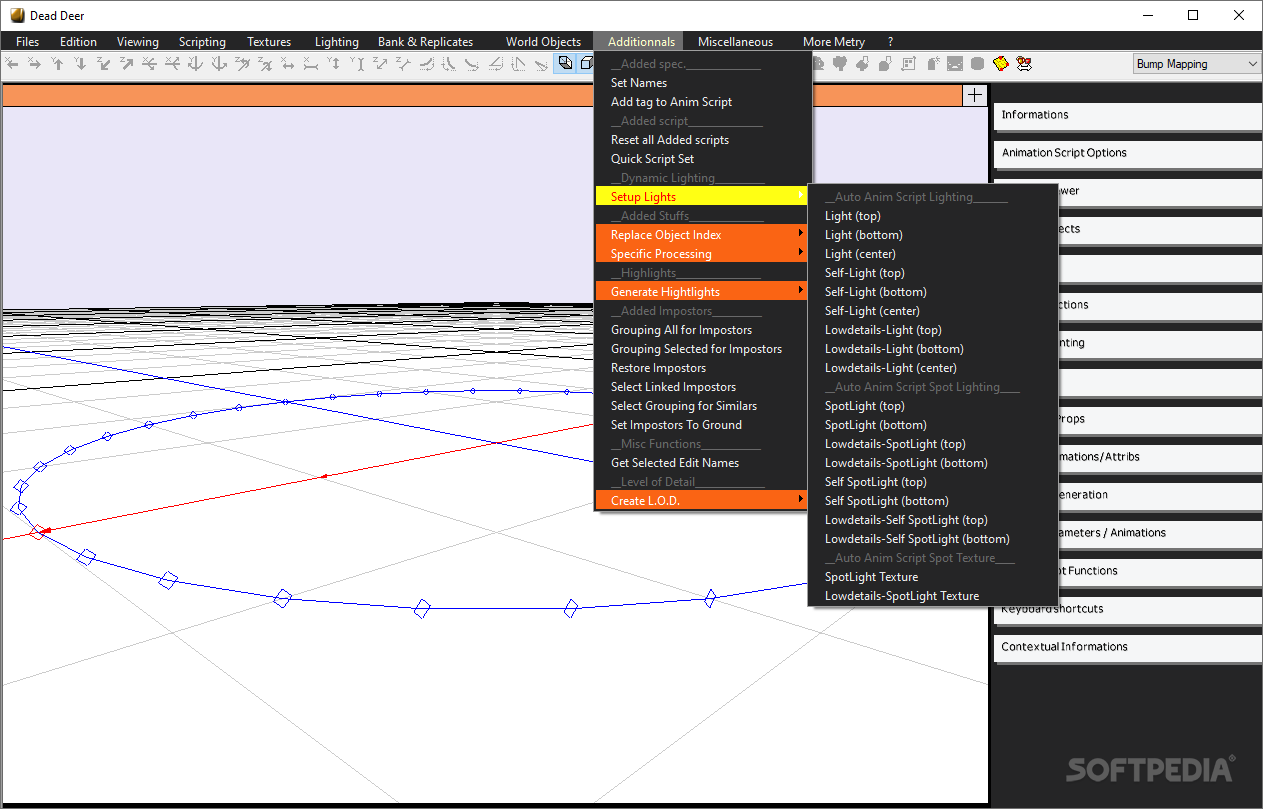Screen dimensions: 1263x809
Task: Click the yellow notepad toolbar icon
Action: [x=1001, y=63]
